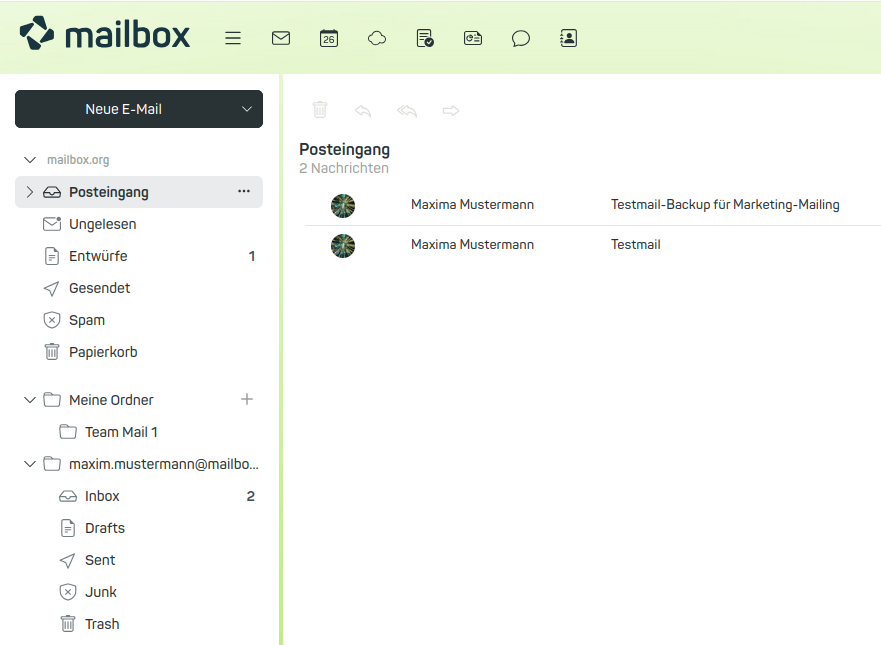Click the Junk shield icon
This screenshot has width=881, height=645.
point(67,592)
